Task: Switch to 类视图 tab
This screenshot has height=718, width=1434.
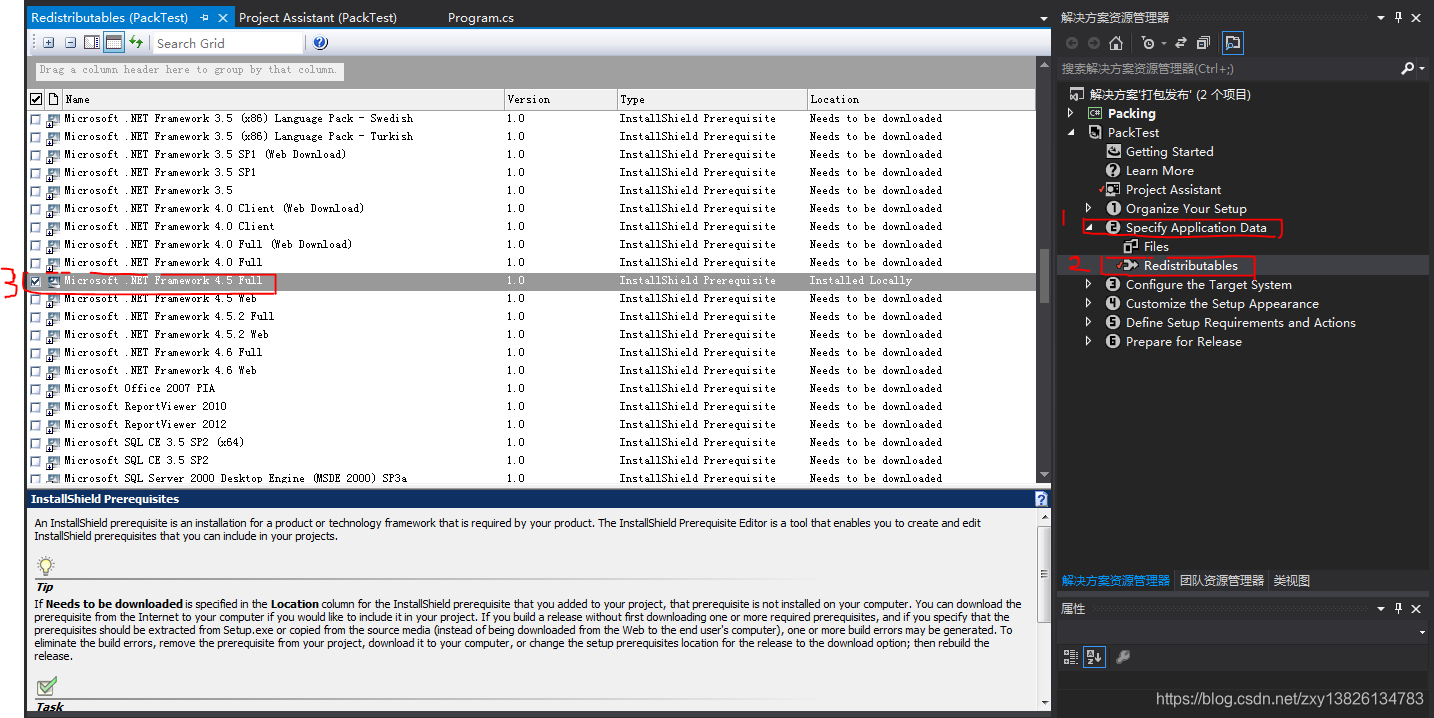Action: 1291,580
